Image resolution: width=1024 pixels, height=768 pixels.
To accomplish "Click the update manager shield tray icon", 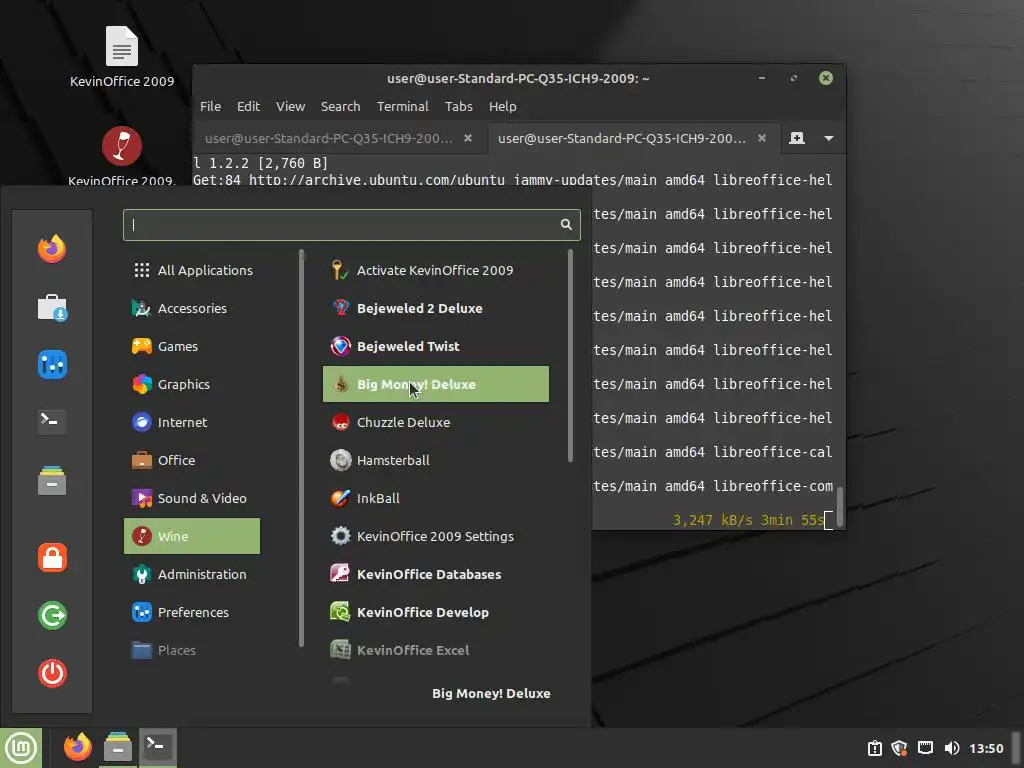I will click(x=899, y=748).
